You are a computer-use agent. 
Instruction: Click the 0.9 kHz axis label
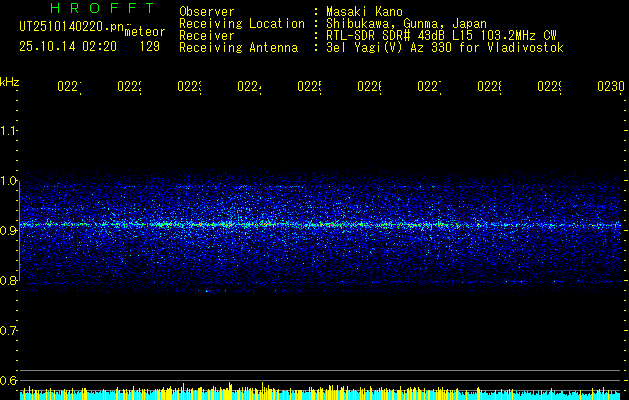[x=8, y=231]
